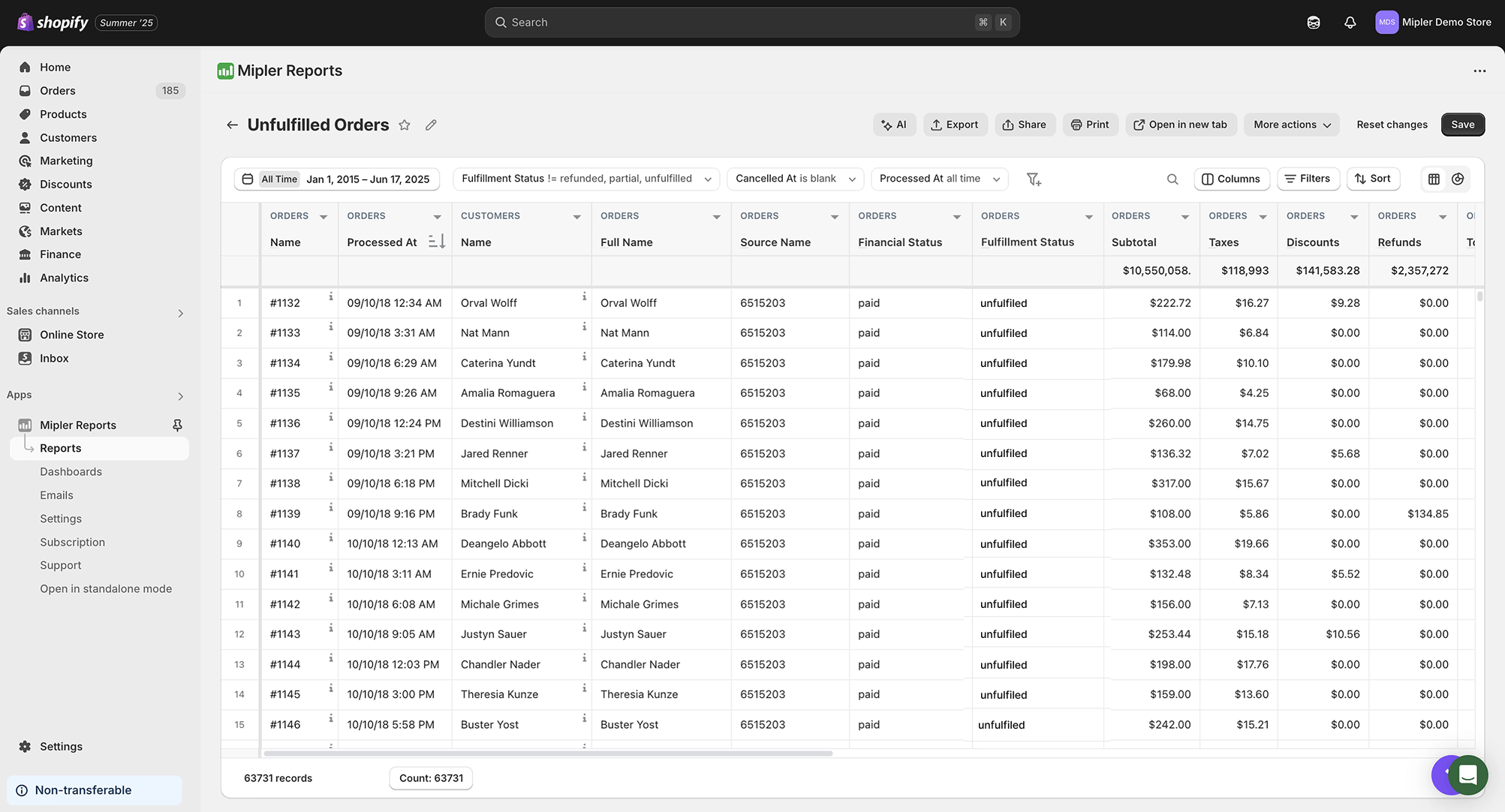Open the More actions dropdown
Viewport: 1505px width, 812px height.
pyautogui.click(x=1291, y=125)
